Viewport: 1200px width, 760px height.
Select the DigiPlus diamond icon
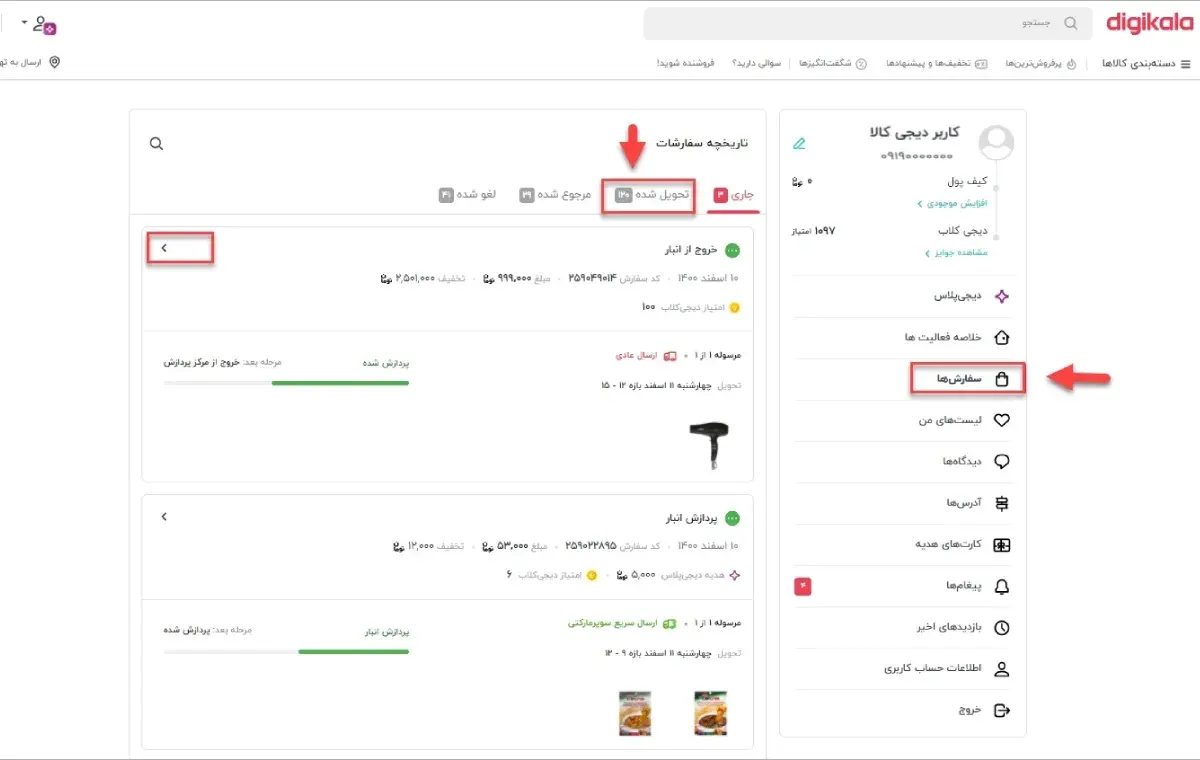[1003, 296]
